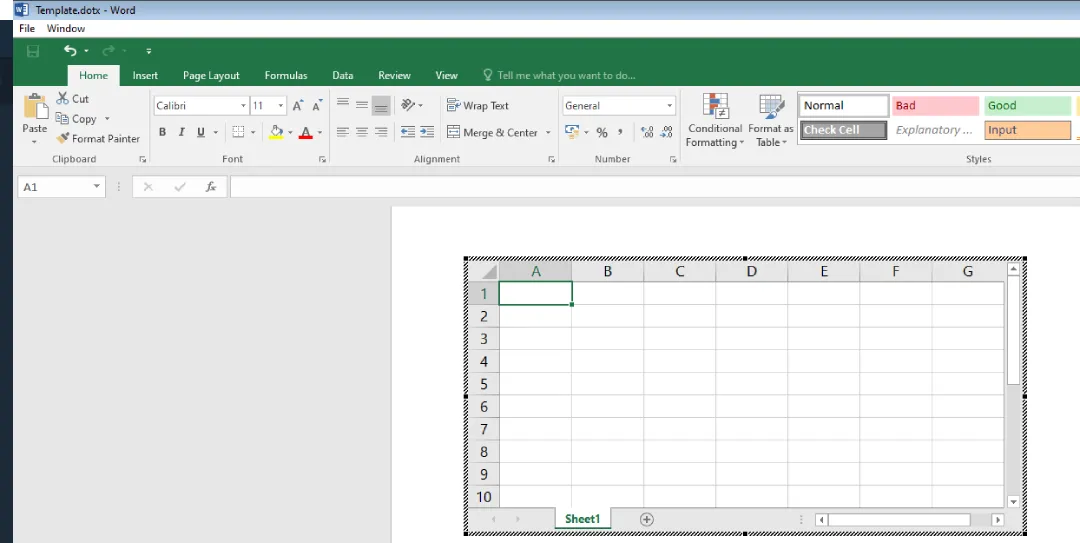The height and width of the screenshot is (543, 1080).
Task: Open the Window menu
Action: tap(66, 28)
